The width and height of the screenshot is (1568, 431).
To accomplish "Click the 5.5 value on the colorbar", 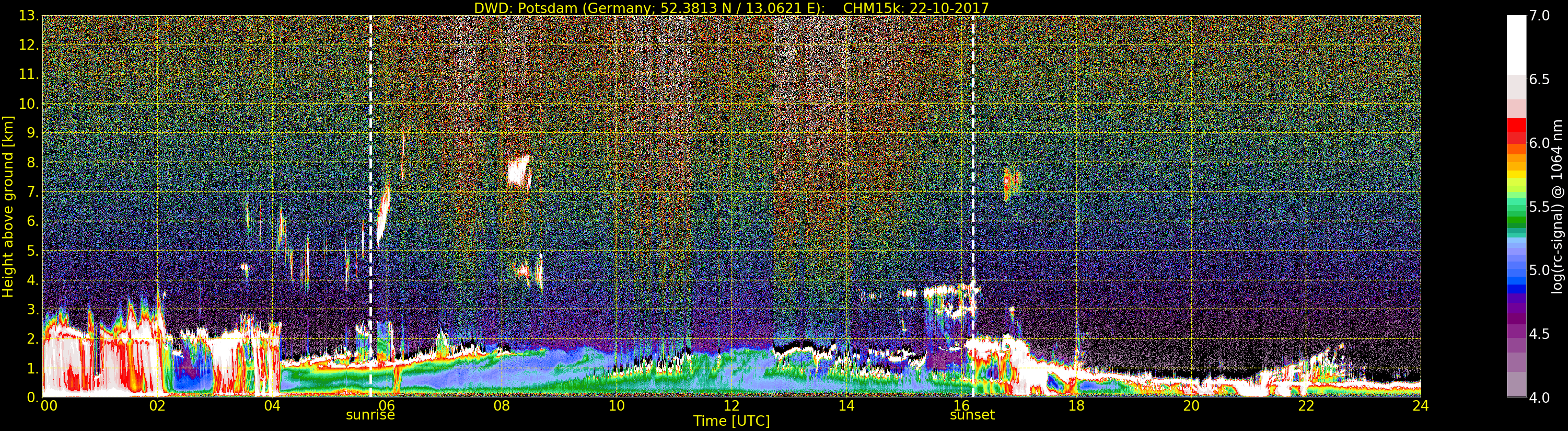I will tap(1540, 207).
